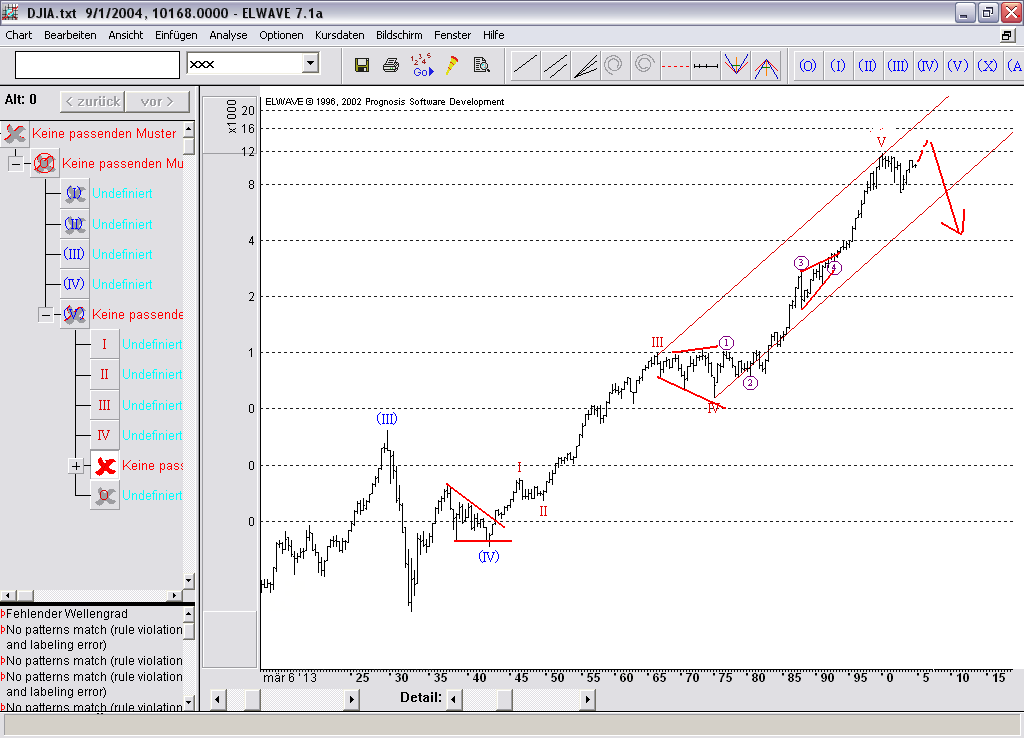
Task: Collapse the (V) wave tree node
Action: pyautogui.click(x=46, y=314)
